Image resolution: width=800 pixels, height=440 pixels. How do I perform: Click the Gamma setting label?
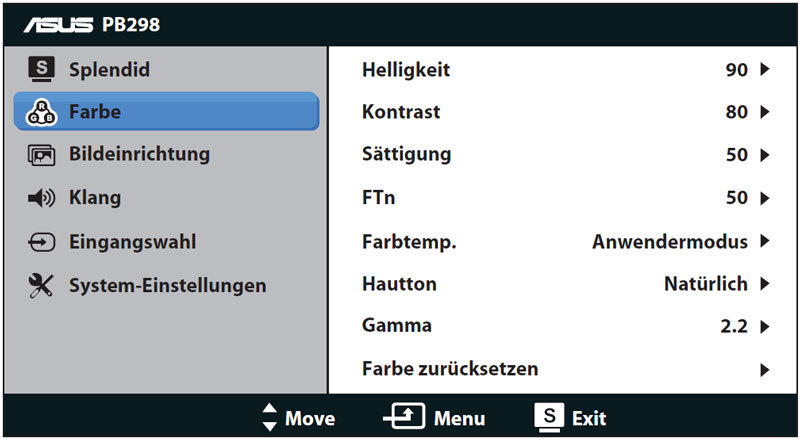[397, 325]
